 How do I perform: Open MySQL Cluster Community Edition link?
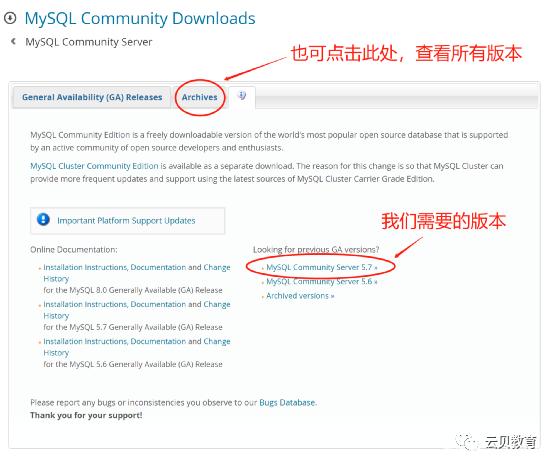[x=94, y=166]
